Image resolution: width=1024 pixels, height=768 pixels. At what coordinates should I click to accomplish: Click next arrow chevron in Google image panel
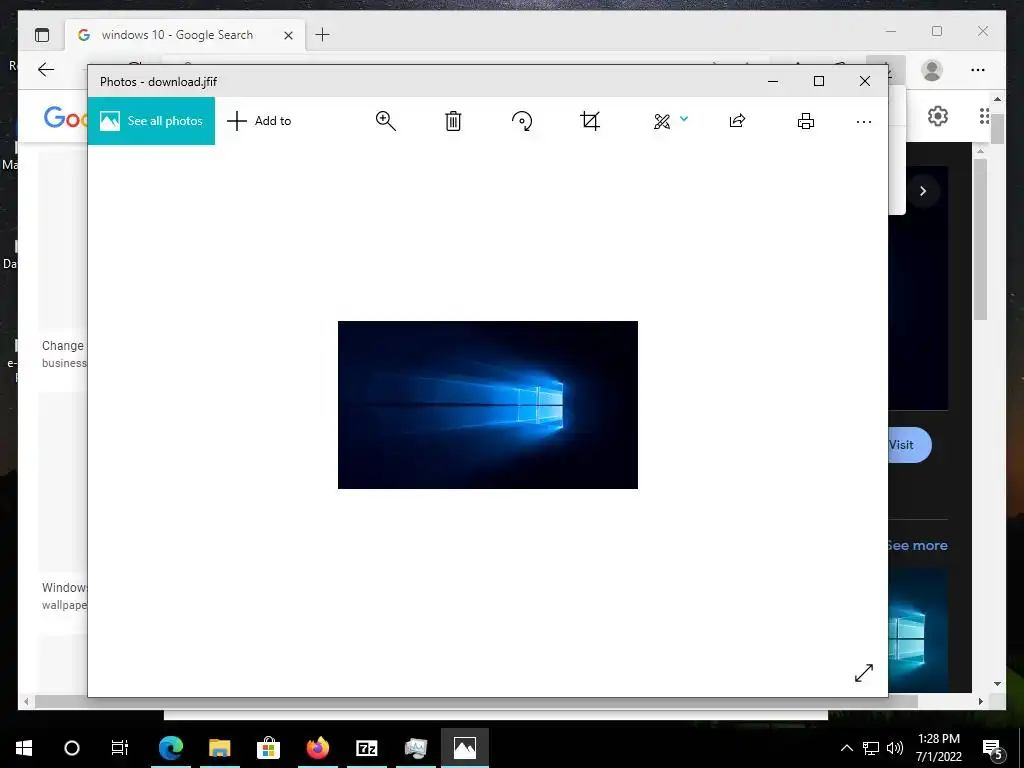point(923,191)
